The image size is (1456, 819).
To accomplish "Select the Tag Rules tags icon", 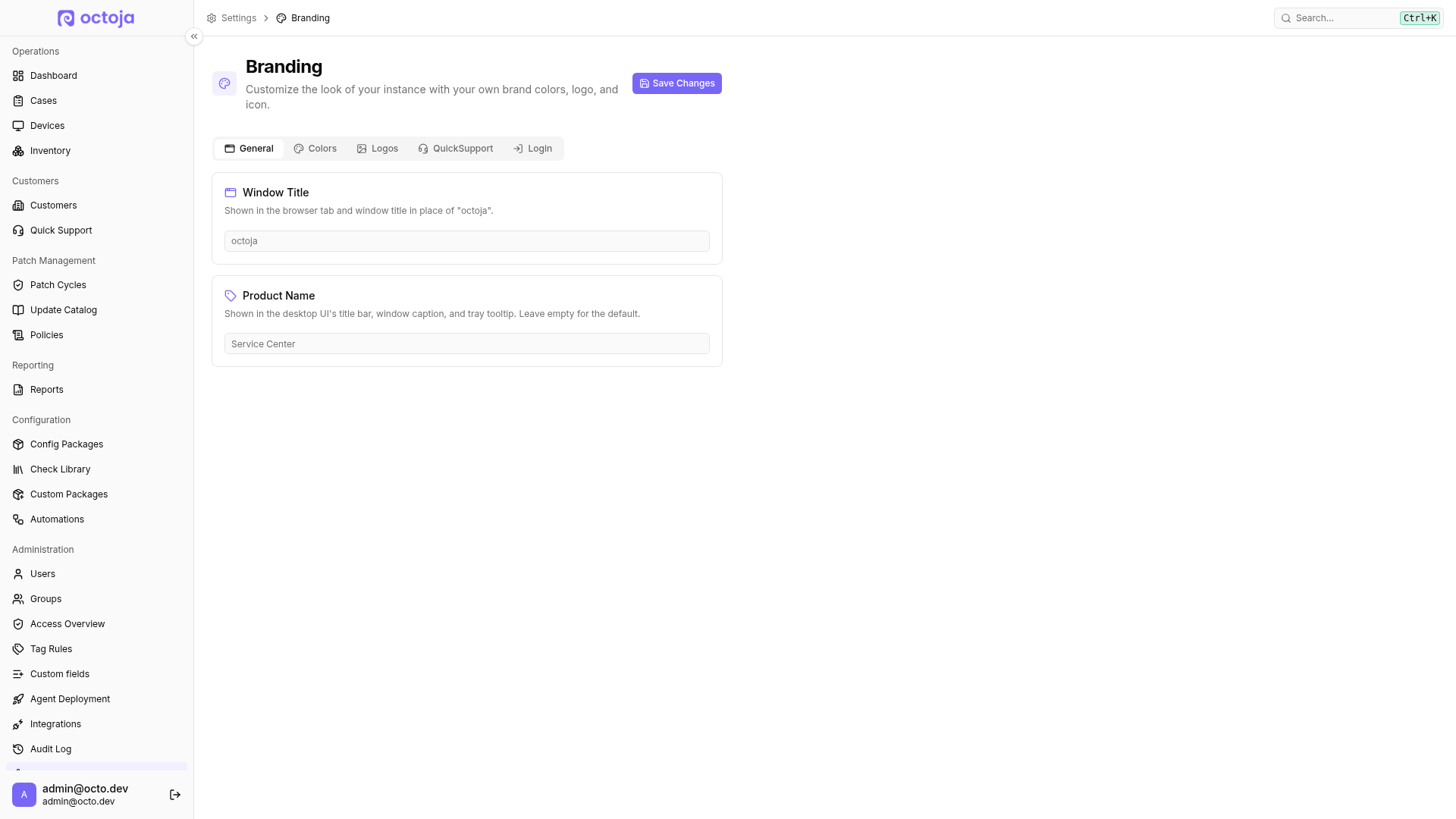I will pos(18,649).
